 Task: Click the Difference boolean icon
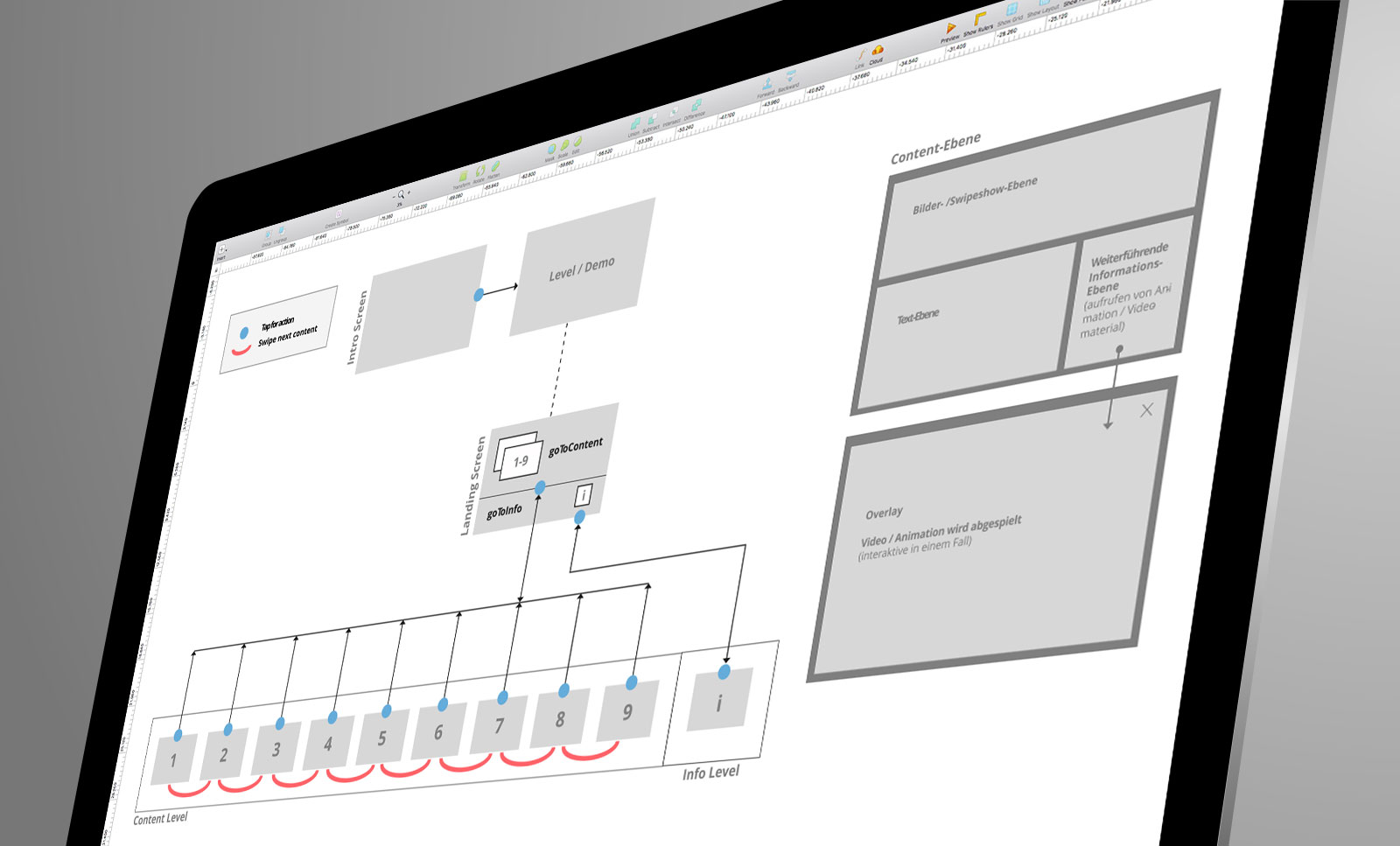[x=696, y=107]
